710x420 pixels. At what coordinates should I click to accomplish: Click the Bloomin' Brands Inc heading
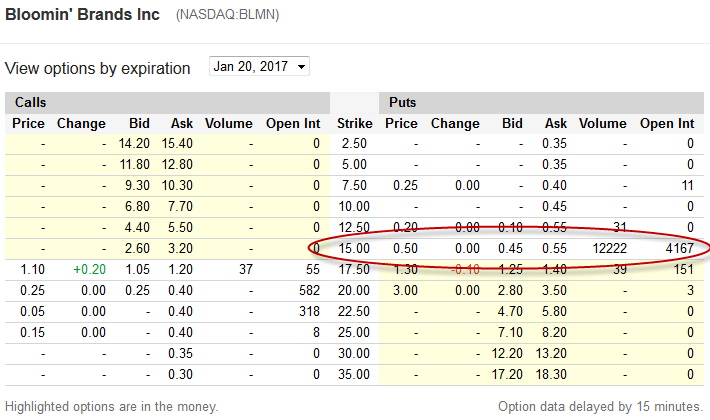[x=82, y=14]
